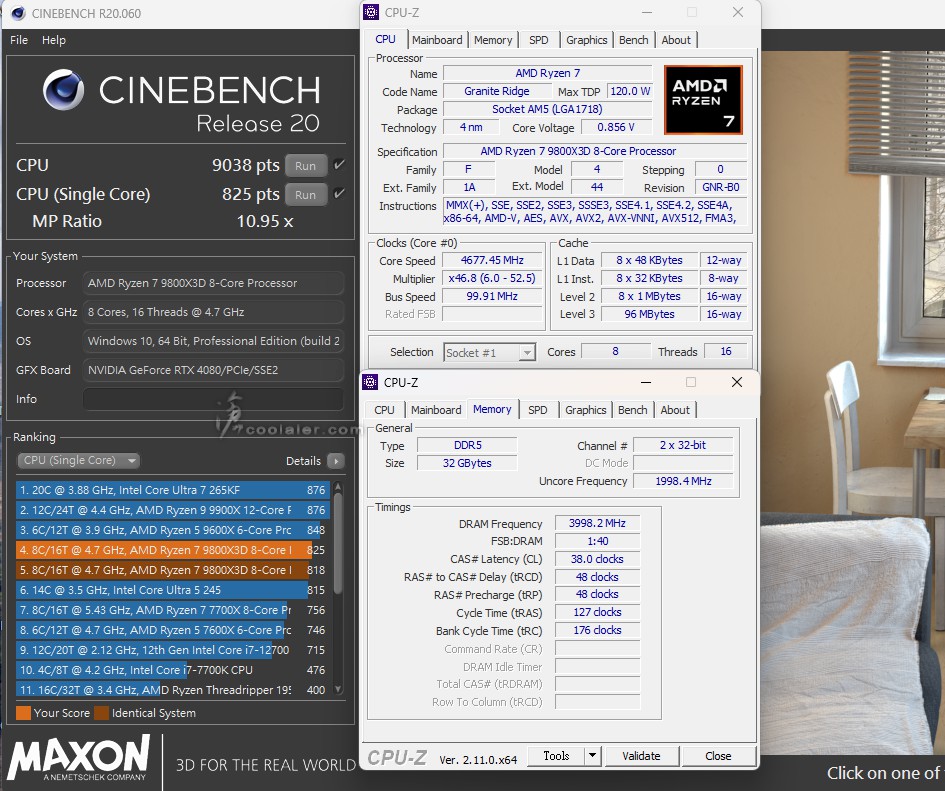The width and height of the screenshot is (945, 791).
Task: Click the Validate button in CPU-Z
Action: (x=641, y=755)
